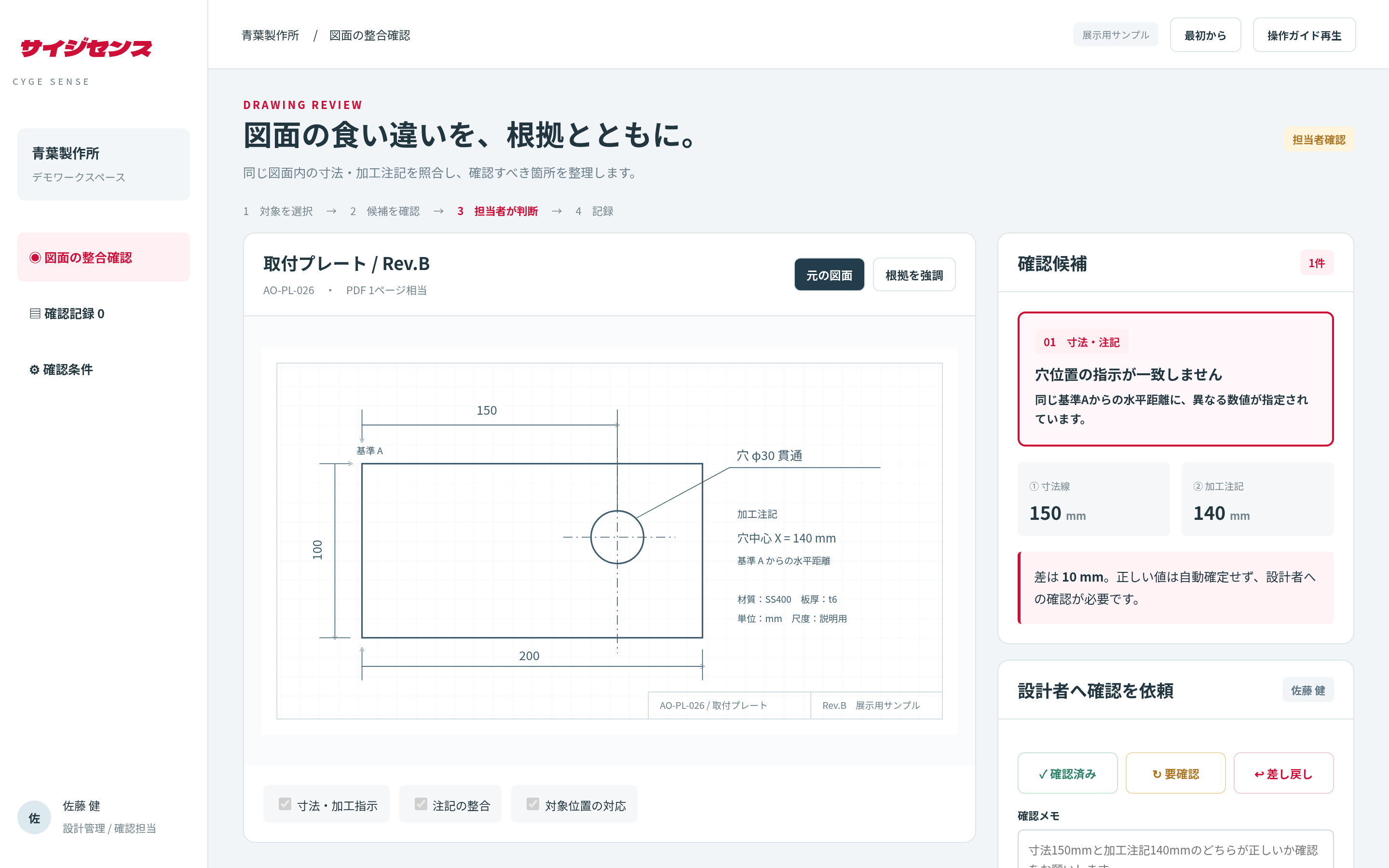Click the ② 加工注記 140 mm value box
The image size is (1389, 868).
[x=1257, y=499]
